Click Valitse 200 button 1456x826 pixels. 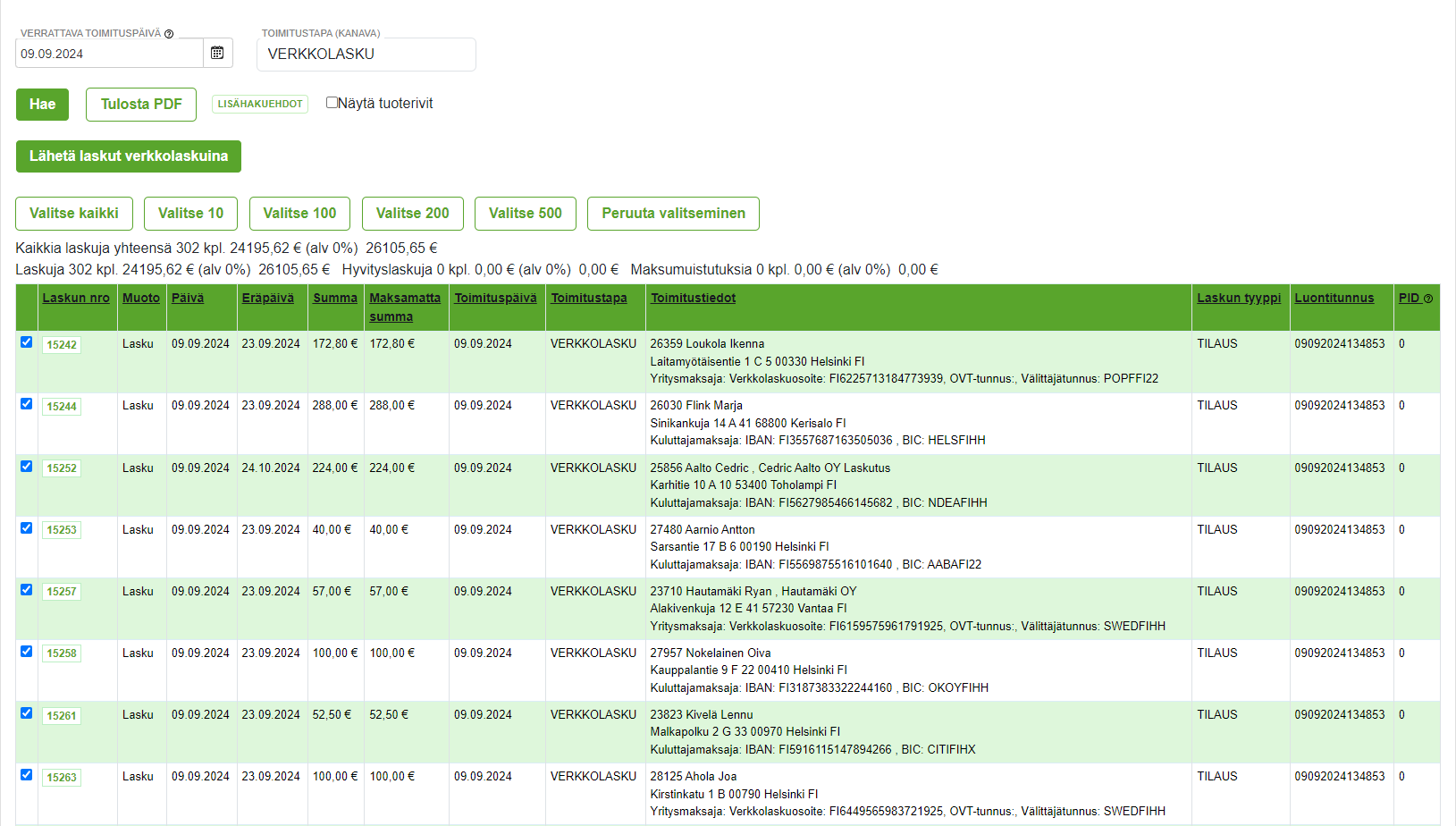click(412, 213)
